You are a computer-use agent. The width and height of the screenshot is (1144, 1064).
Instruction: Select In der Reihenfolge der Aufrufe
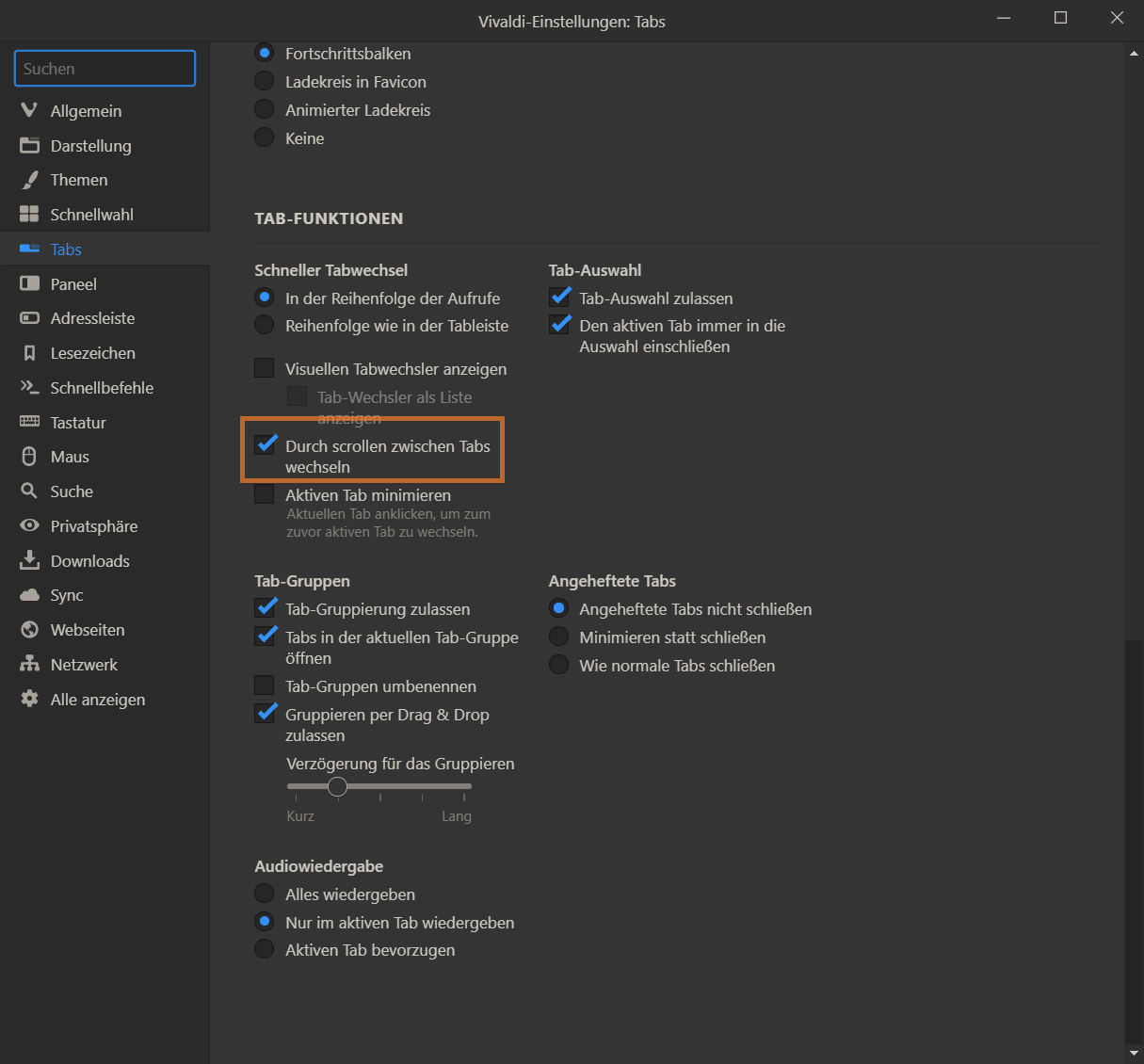click(265, 298)
